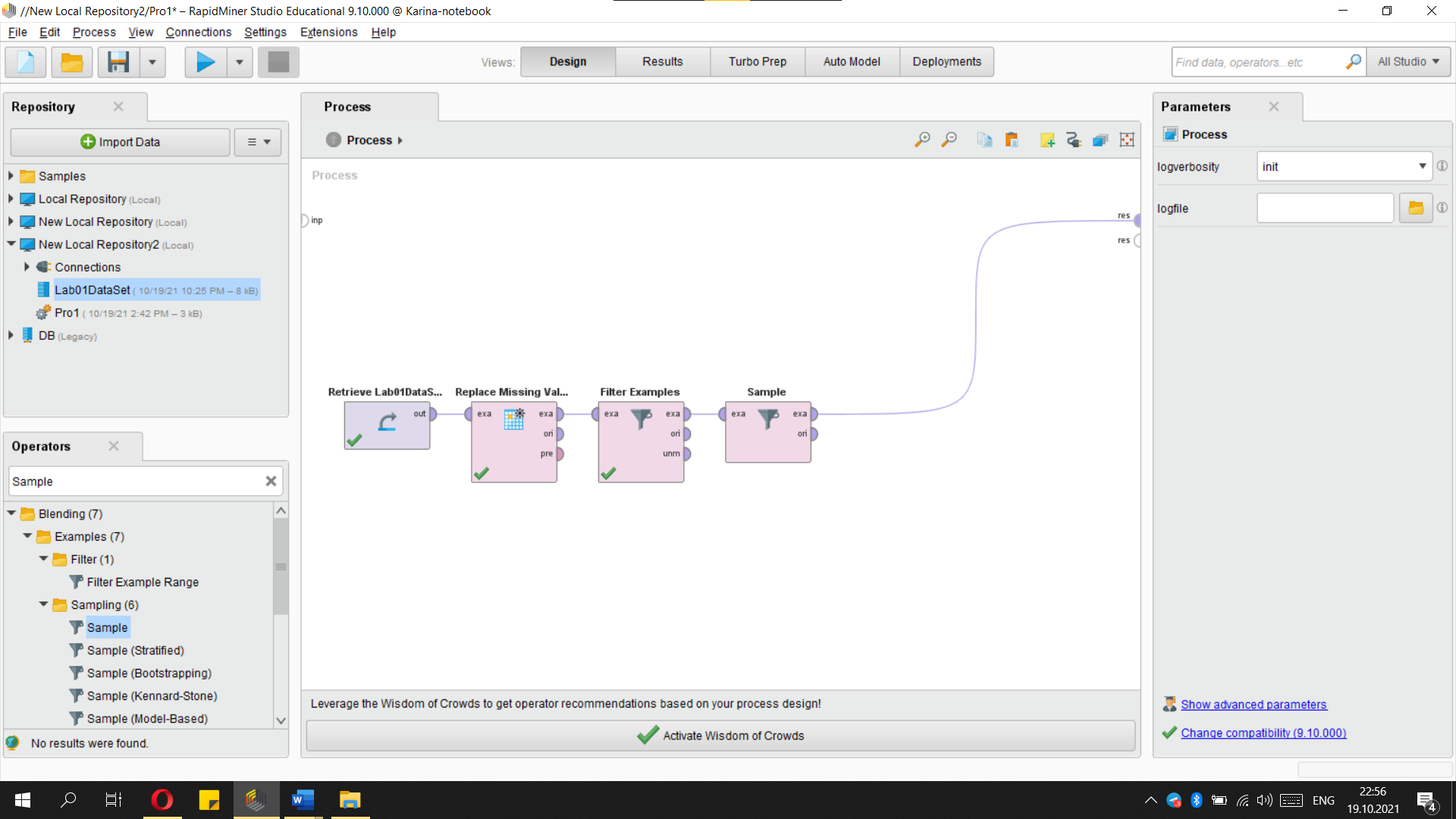The height and width of the screenshot is (819, 1456).
Task: Zoom out the process canvas
Action: click(949, 140)
